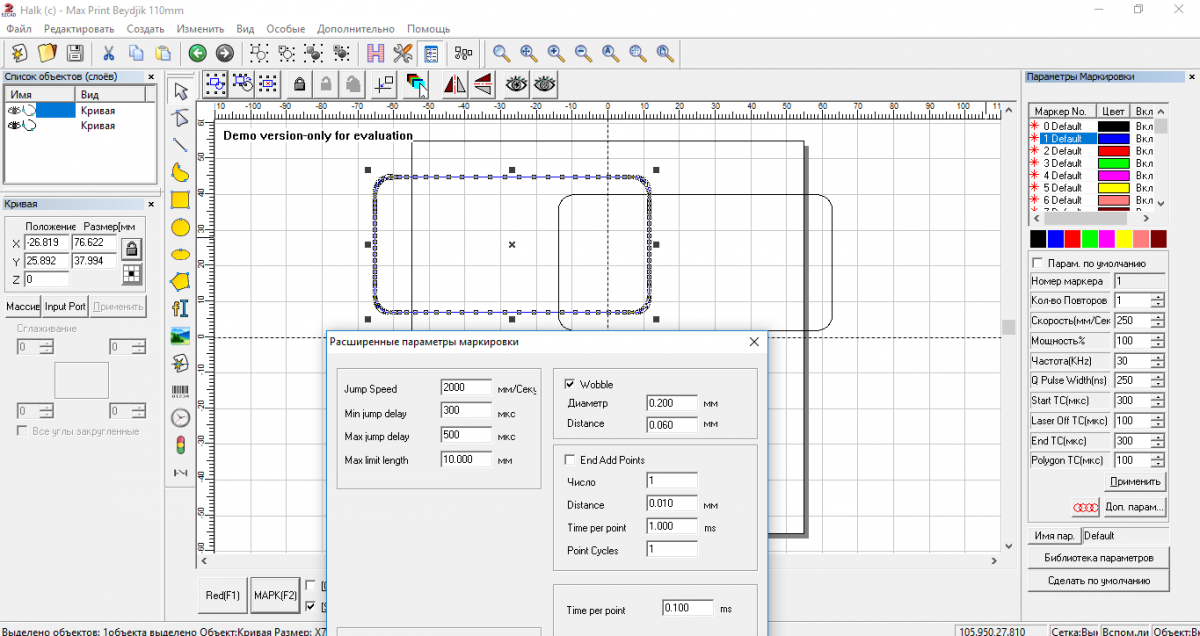The width and height of the screenshot is (1200, 636).
Task: Click the 'Скорость' speed spinner arrows
Action: [x=1157, y=321]
